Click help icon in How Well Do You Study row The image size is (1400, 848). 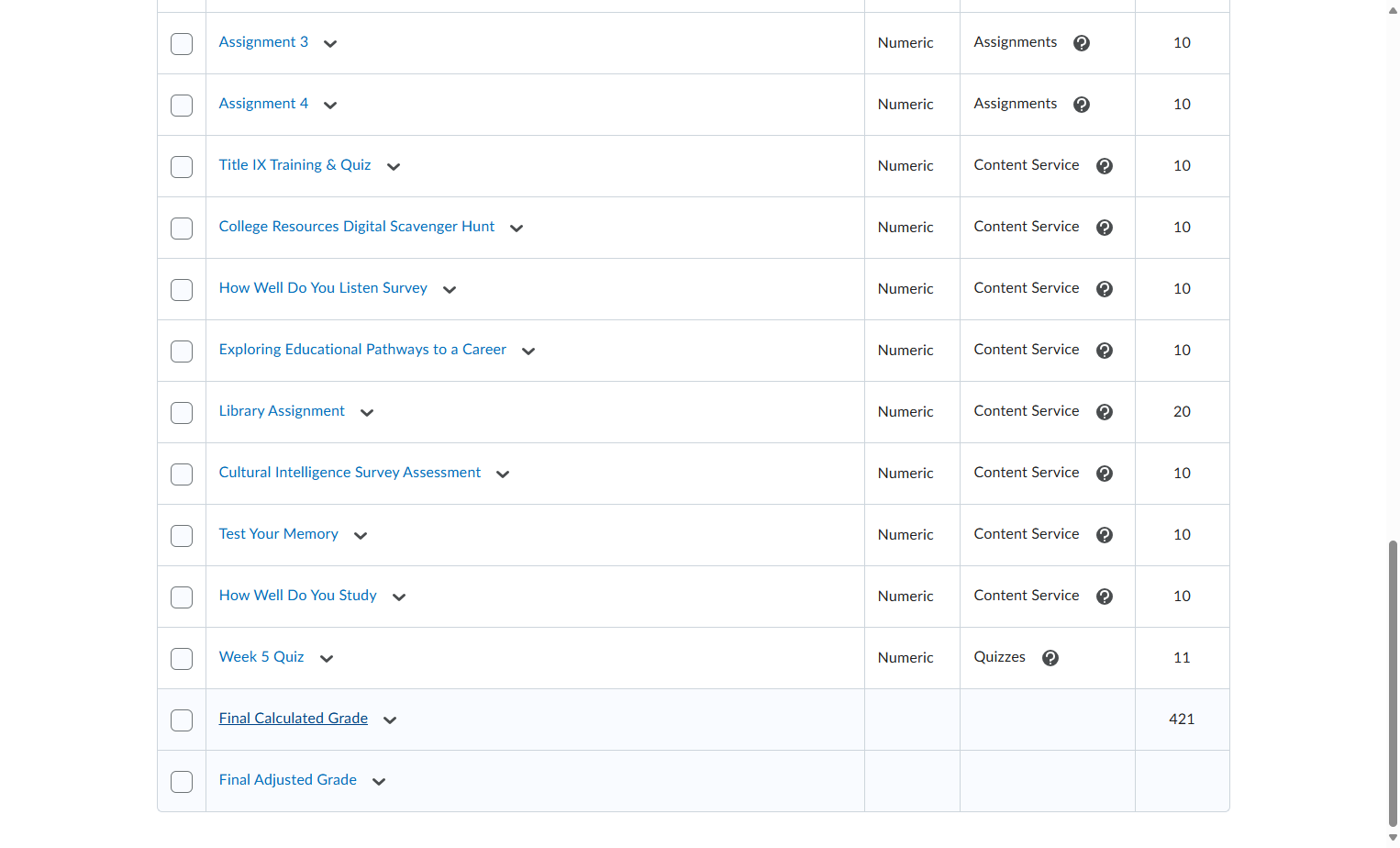[1105, 597]
